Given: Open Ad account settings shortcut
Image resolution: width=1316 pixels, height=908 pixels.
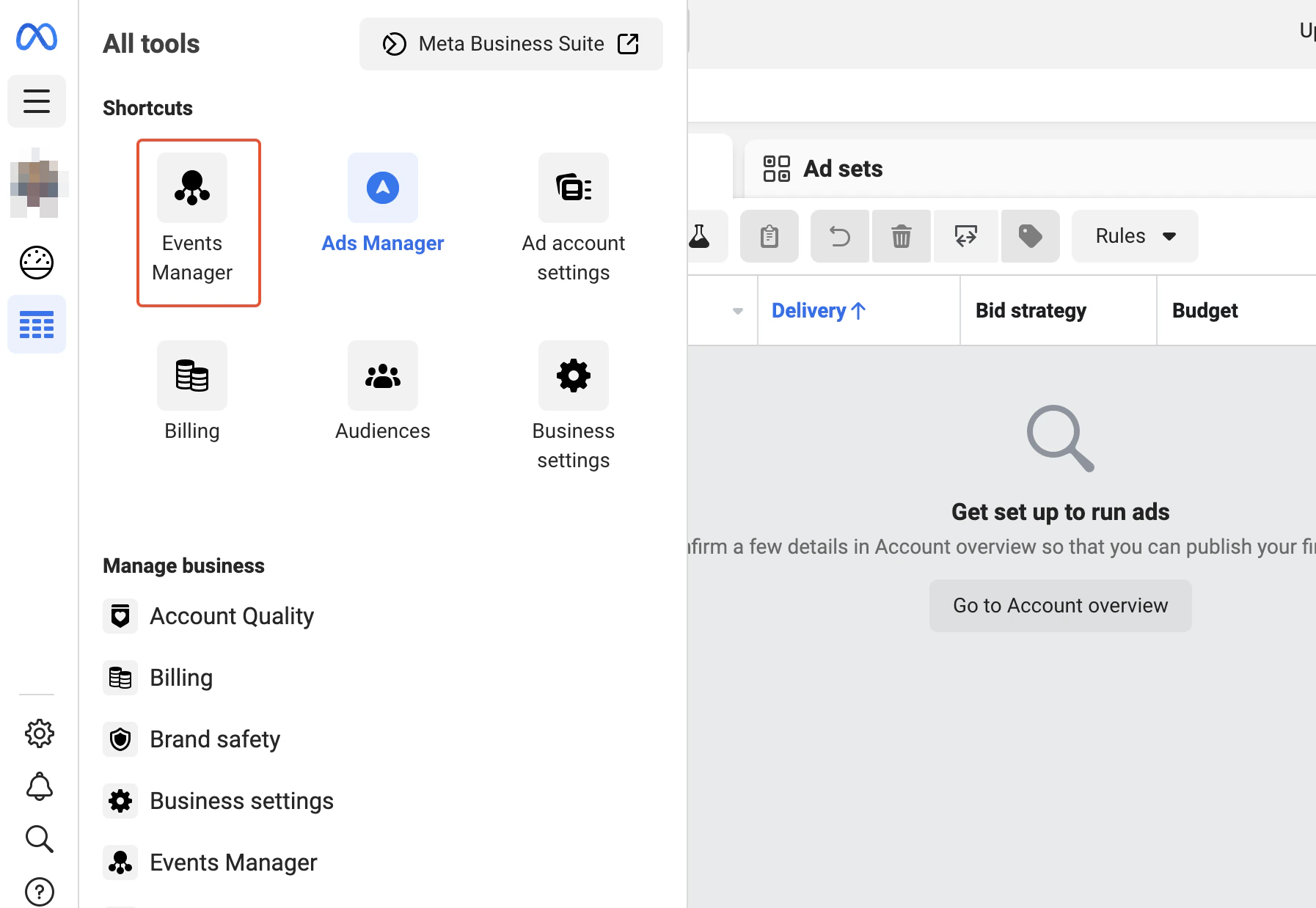Looking at the screenshot, I should [x=574, y=219].
